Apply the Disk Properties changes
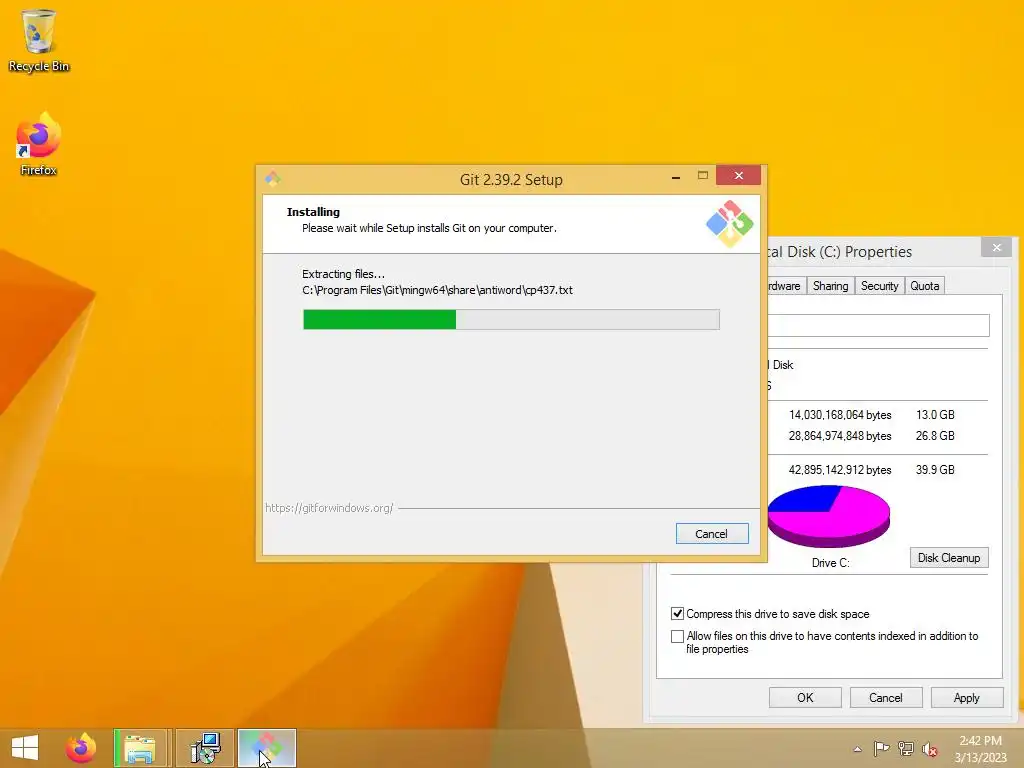The width and height of the screenshot is (1024, 768). click(x=967, y=697)
